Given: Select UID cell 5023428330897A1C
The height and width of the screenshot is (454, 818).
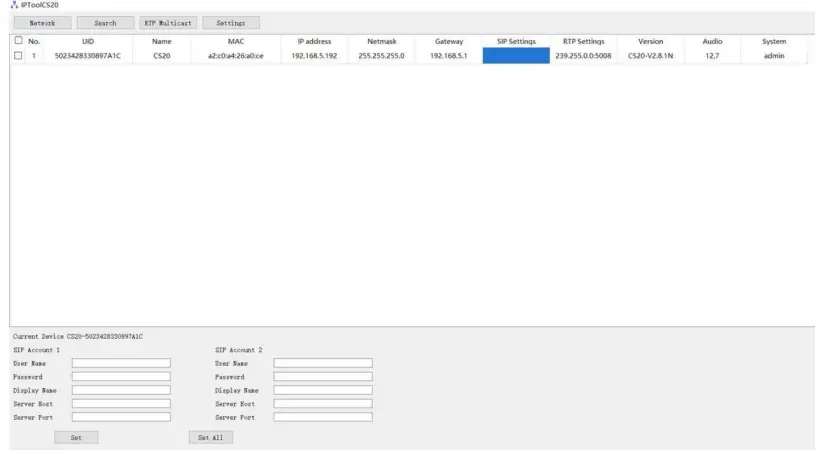Looking at the screenshot, I should [88, 56].
